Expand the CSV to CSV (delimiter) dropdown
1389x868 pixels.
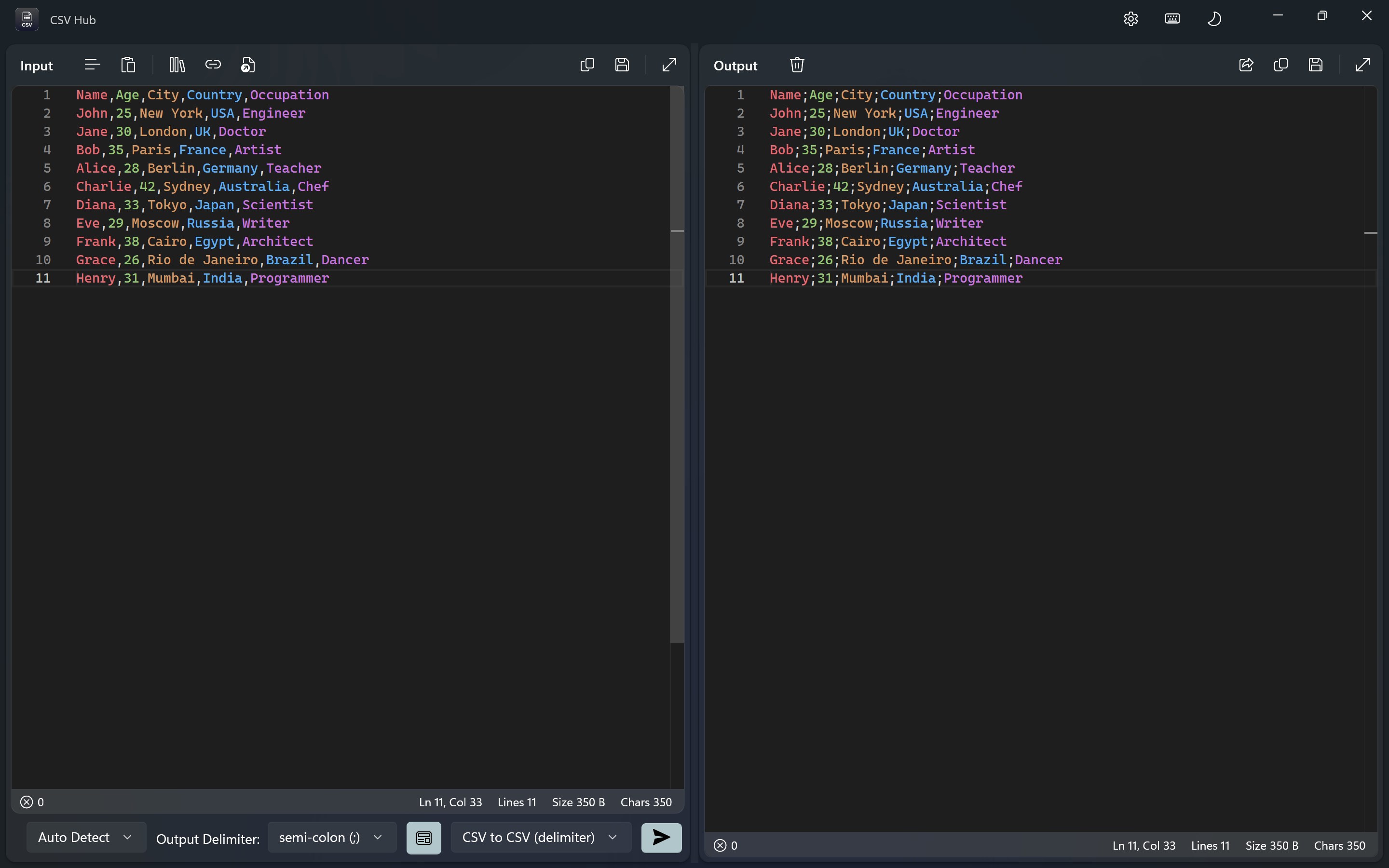(x=540, y=838)
